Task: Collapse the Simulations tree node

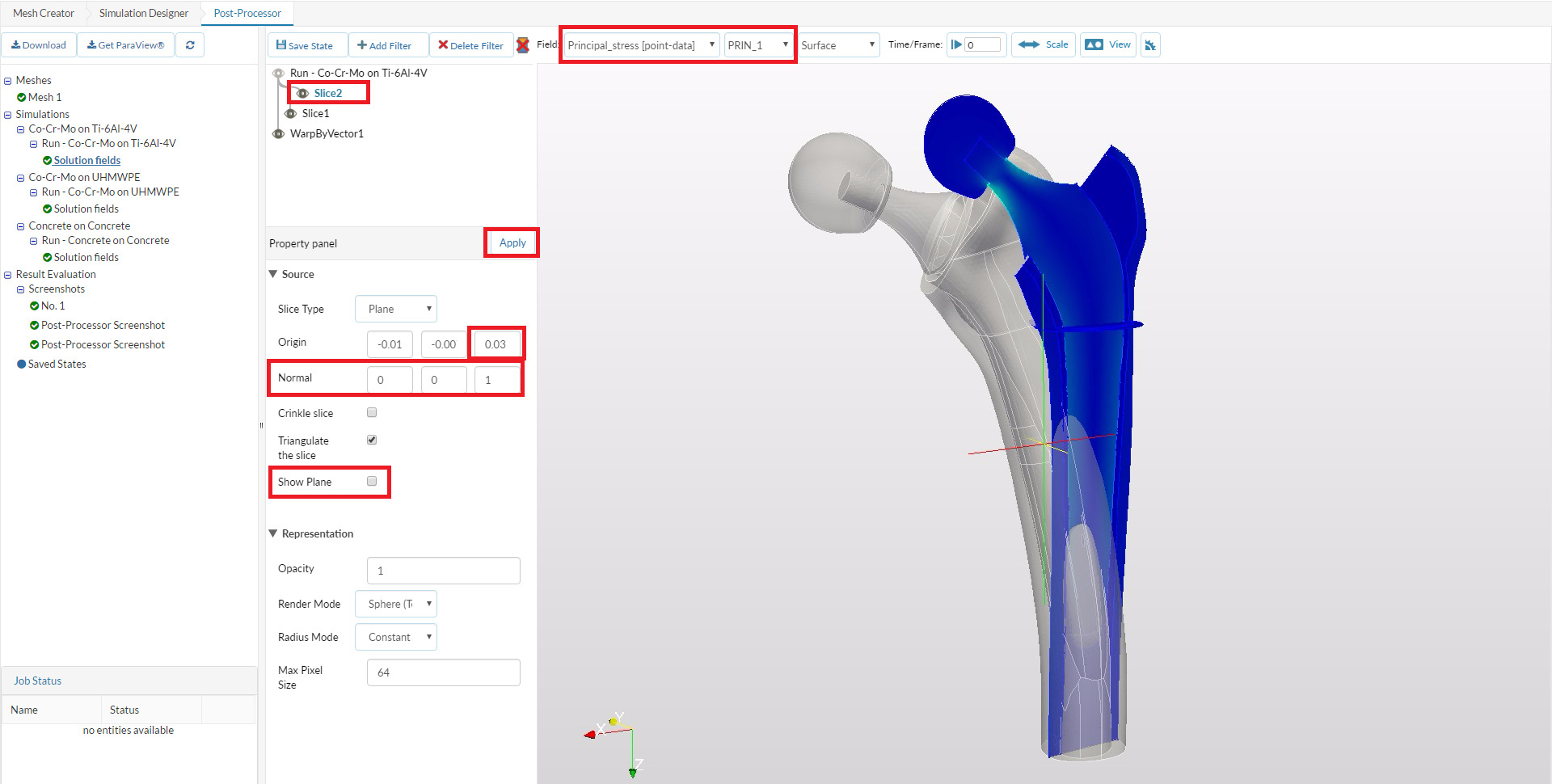Action: tap(7, 115)
